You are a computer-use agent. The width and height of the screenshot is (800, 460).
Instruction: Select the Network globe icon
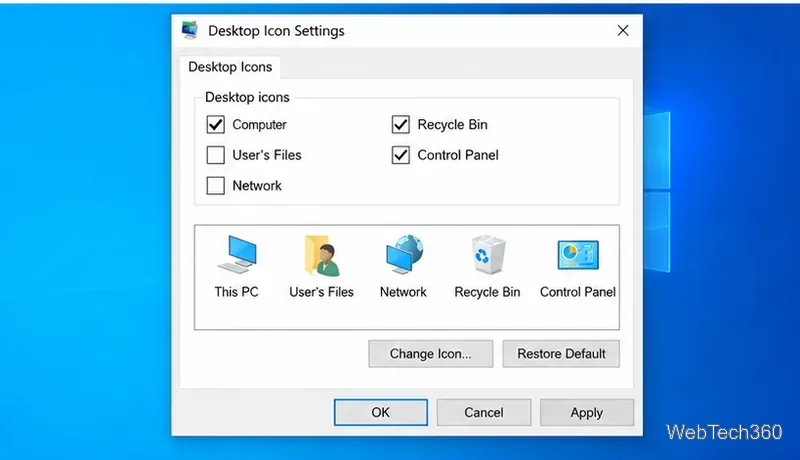tap(404, 254)
